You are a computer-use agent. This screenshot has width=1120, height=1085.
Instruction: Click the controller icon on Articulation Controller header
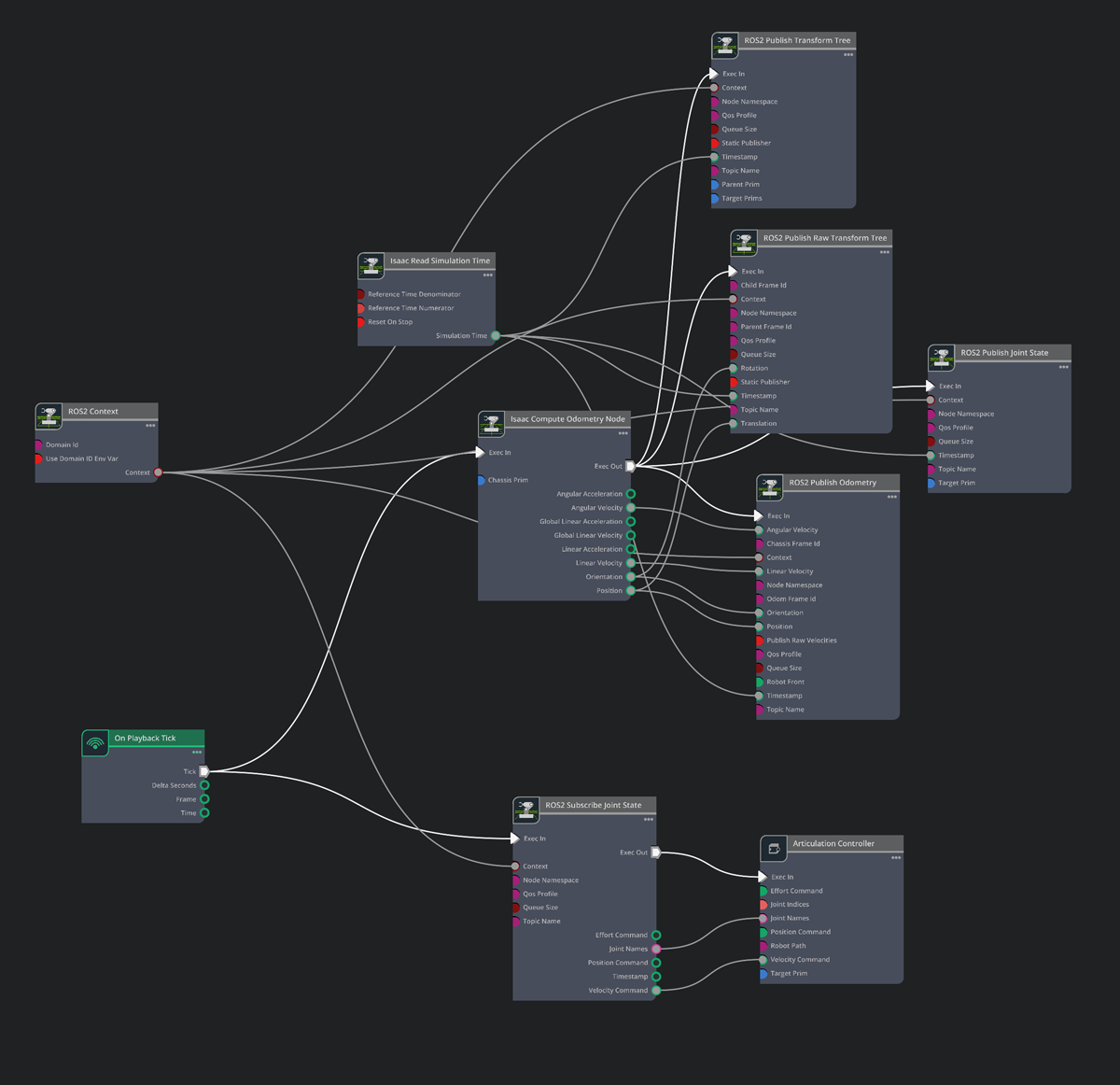(773, 848)
